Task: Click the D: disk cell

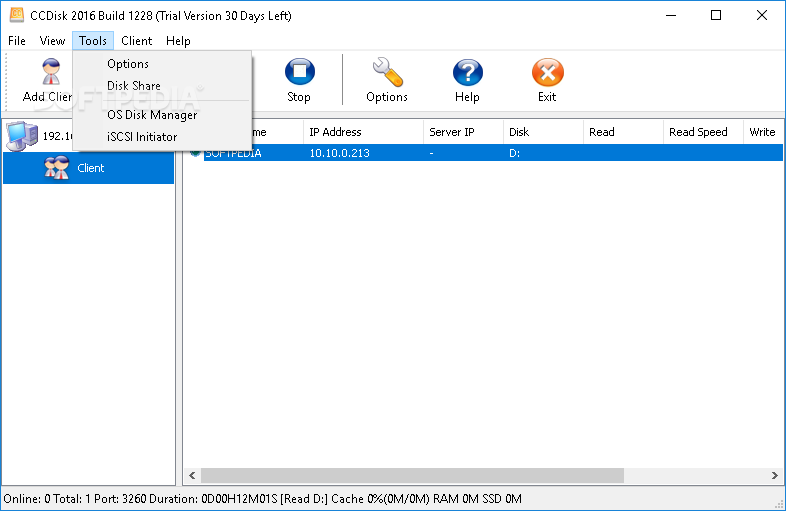Action: (x=514, y=153)
